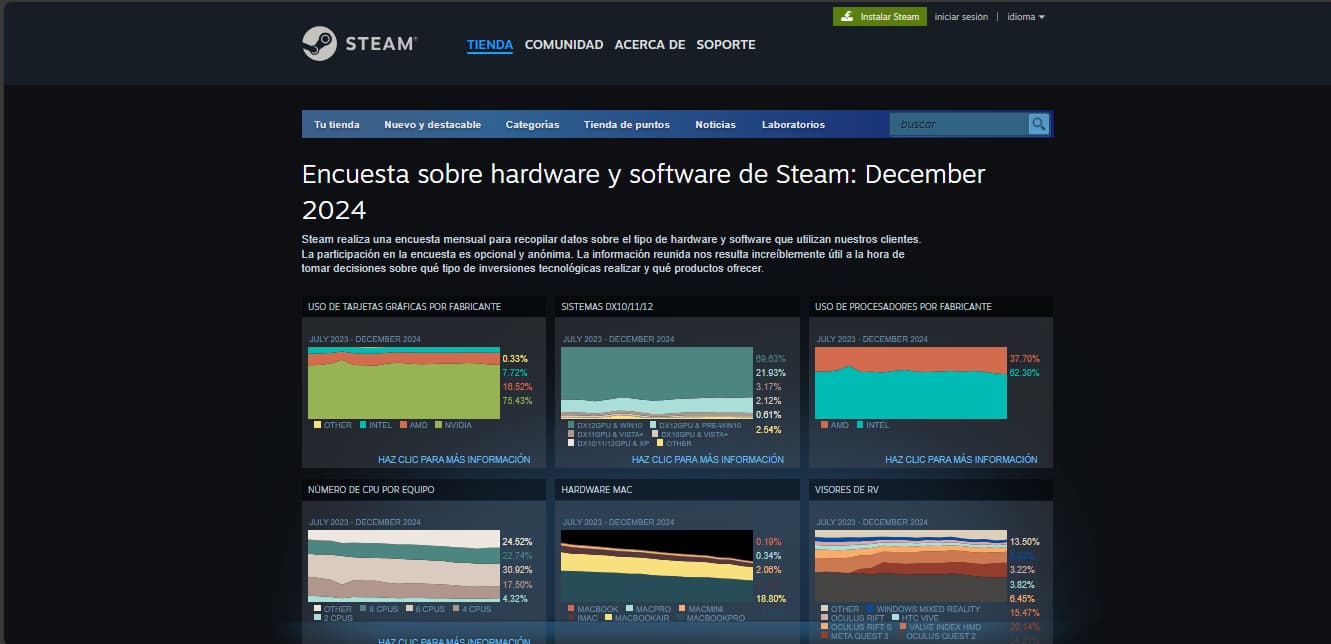Click the HARDWARE MAC heading
The image size is (1331, 644).
(x=596, y=490)
